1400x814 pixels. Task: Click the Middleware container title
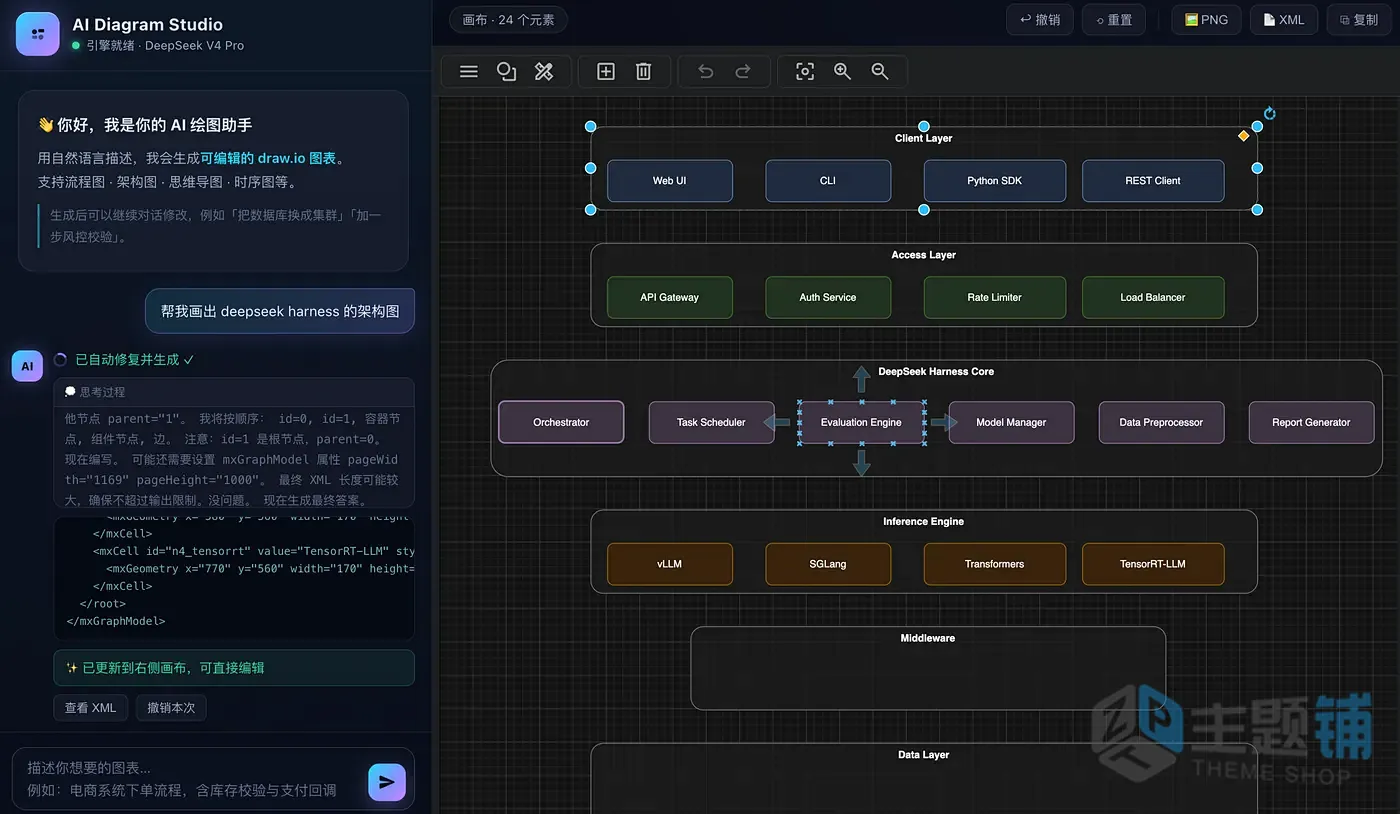[928, 638]
